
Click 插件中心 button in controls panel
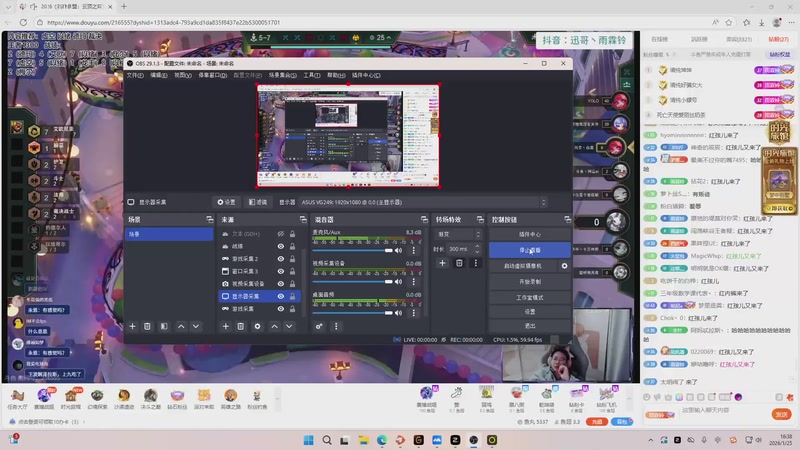[530, 234]
